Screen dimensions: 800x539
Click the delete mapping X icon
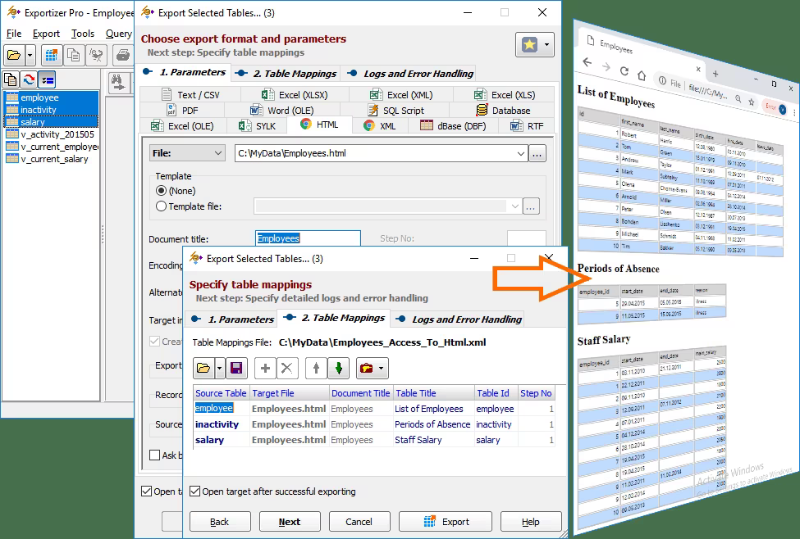pyautogui.click(x=287, y=368)
